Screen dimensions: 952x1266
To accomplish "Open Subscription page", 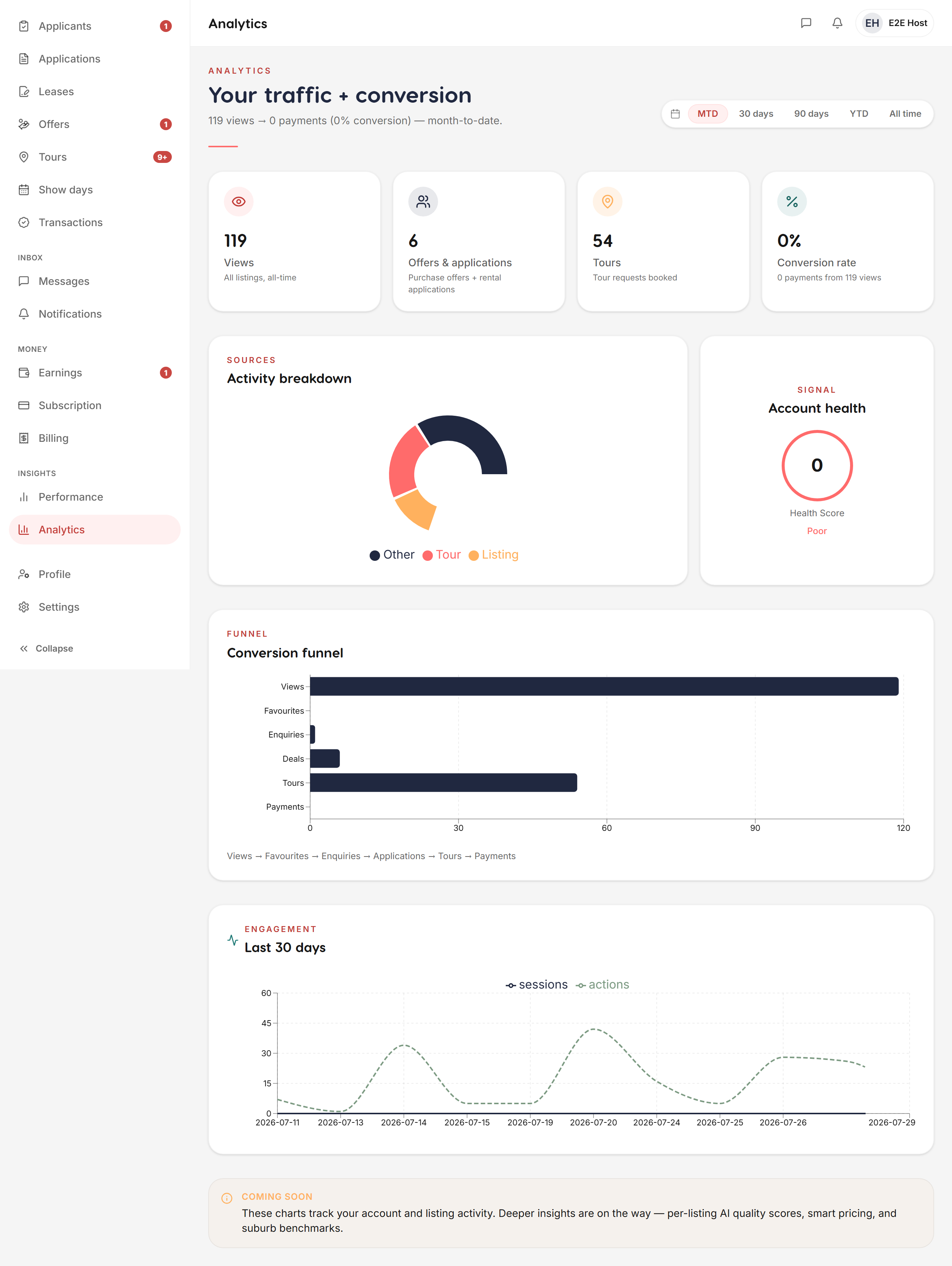I will coord(95,405).
